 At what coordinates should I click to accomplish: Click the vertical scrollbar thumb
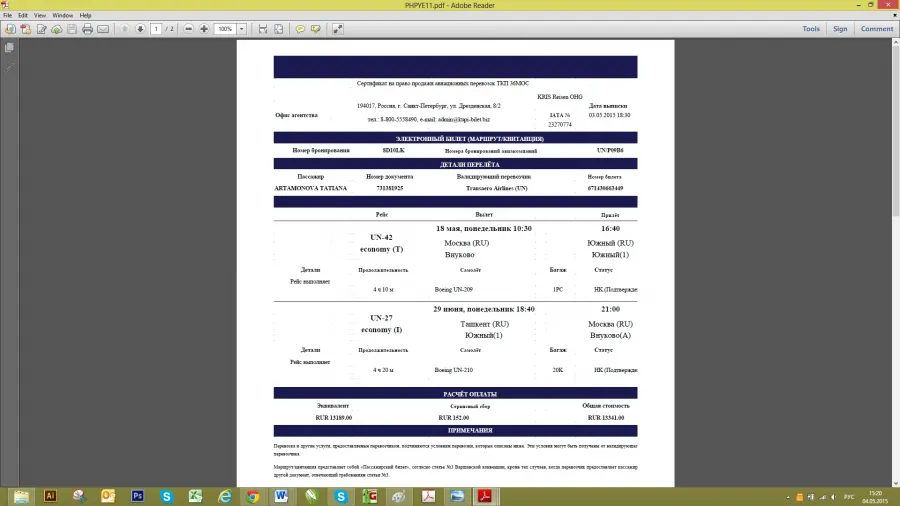point(895,132)
